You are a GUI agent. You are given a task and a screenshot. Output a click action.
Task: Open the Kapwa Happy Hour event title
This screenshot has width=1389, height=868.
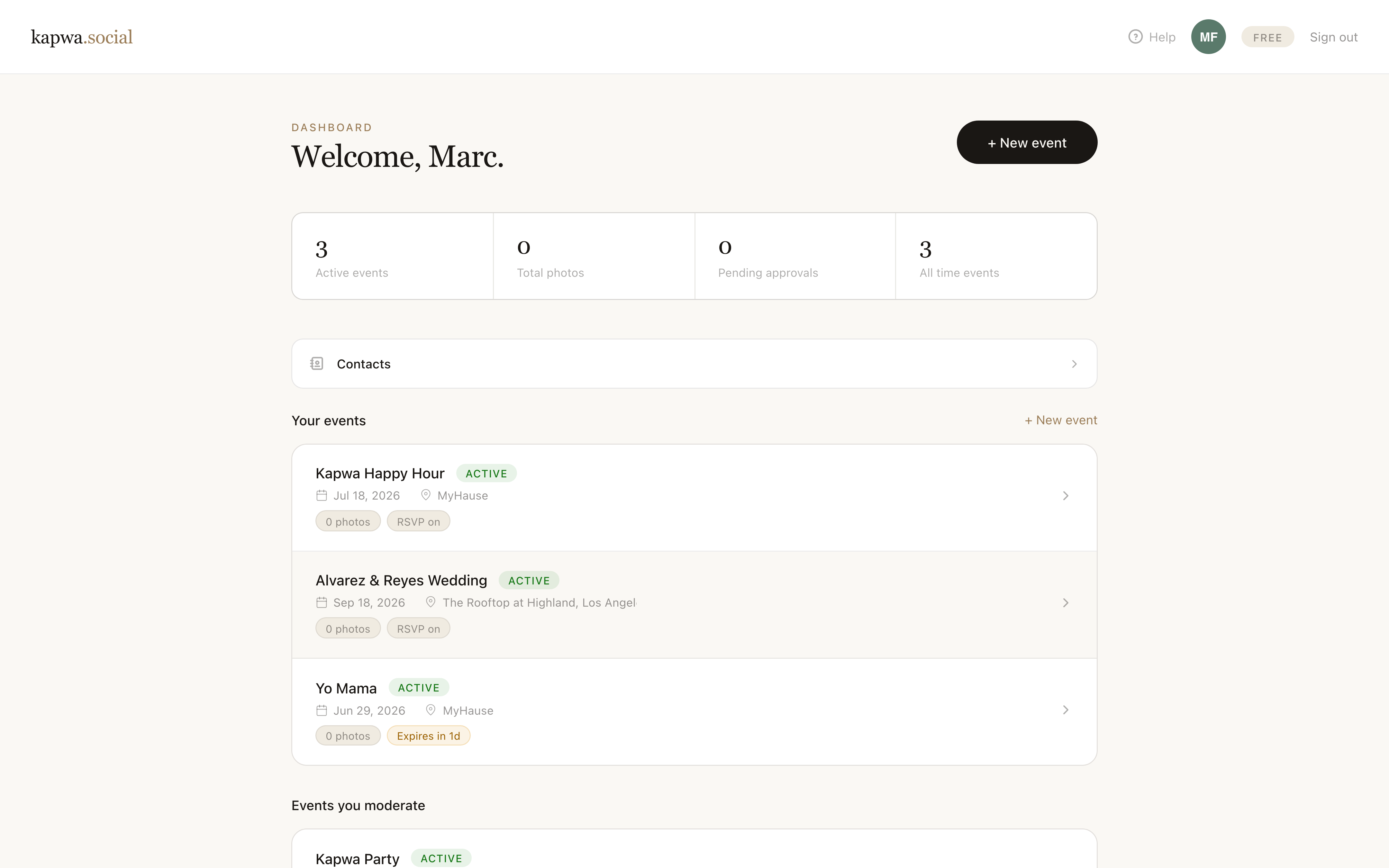380,474
